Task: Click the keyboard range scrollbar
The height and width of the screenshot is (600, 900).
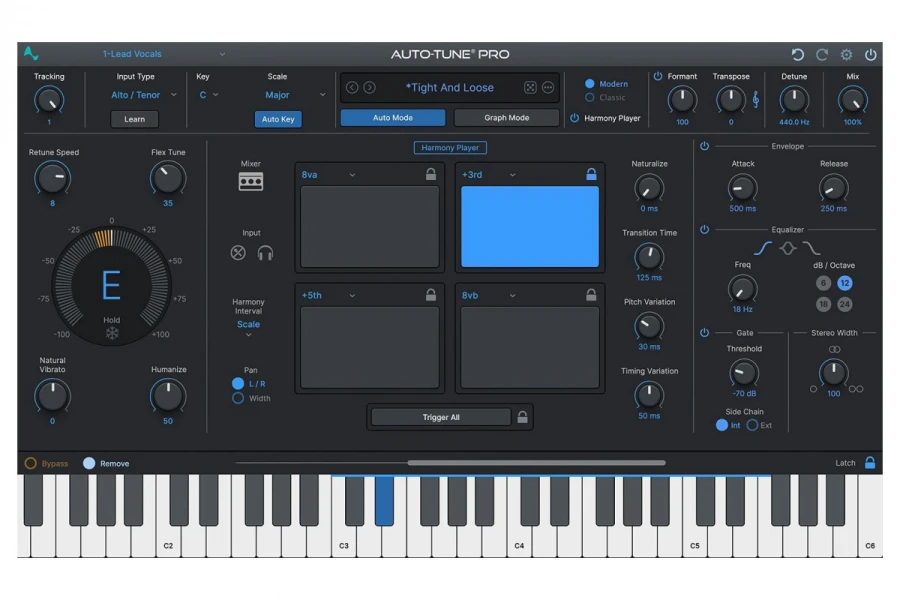Action: tap(537, 462)
